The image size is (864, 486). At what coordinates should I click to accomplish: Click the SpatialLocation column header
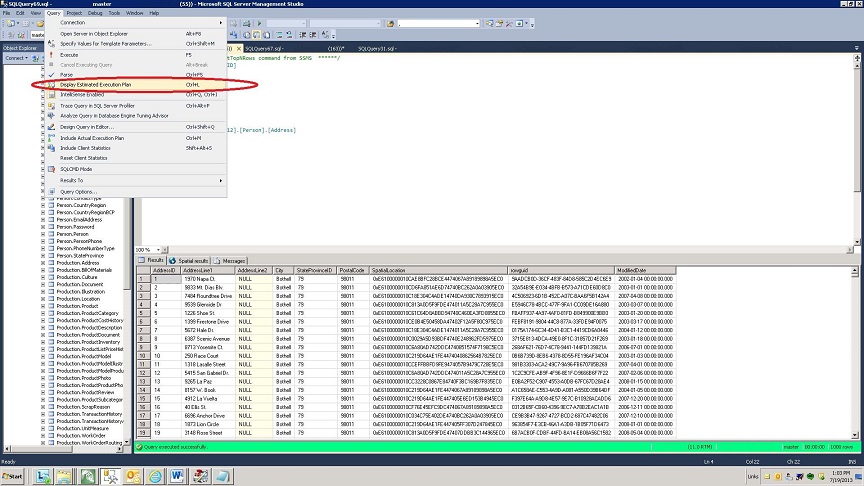click(x=438, y=271)
